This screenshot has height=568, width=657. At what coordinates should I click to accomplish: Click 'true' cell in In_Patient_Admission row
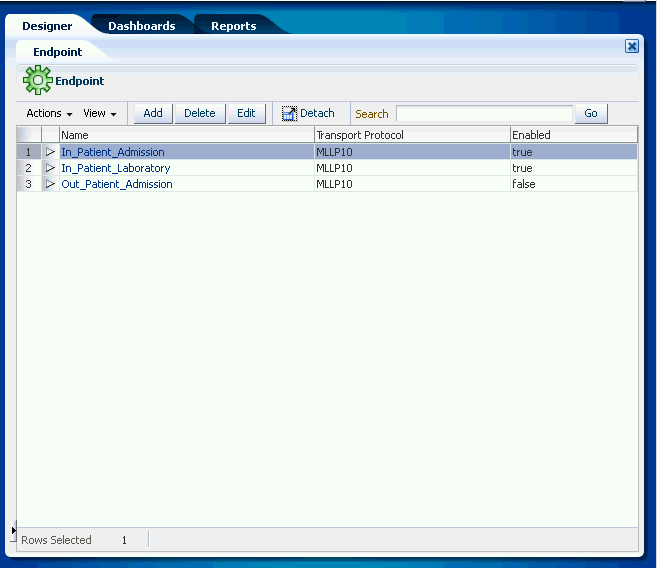[x=574, y=152]
